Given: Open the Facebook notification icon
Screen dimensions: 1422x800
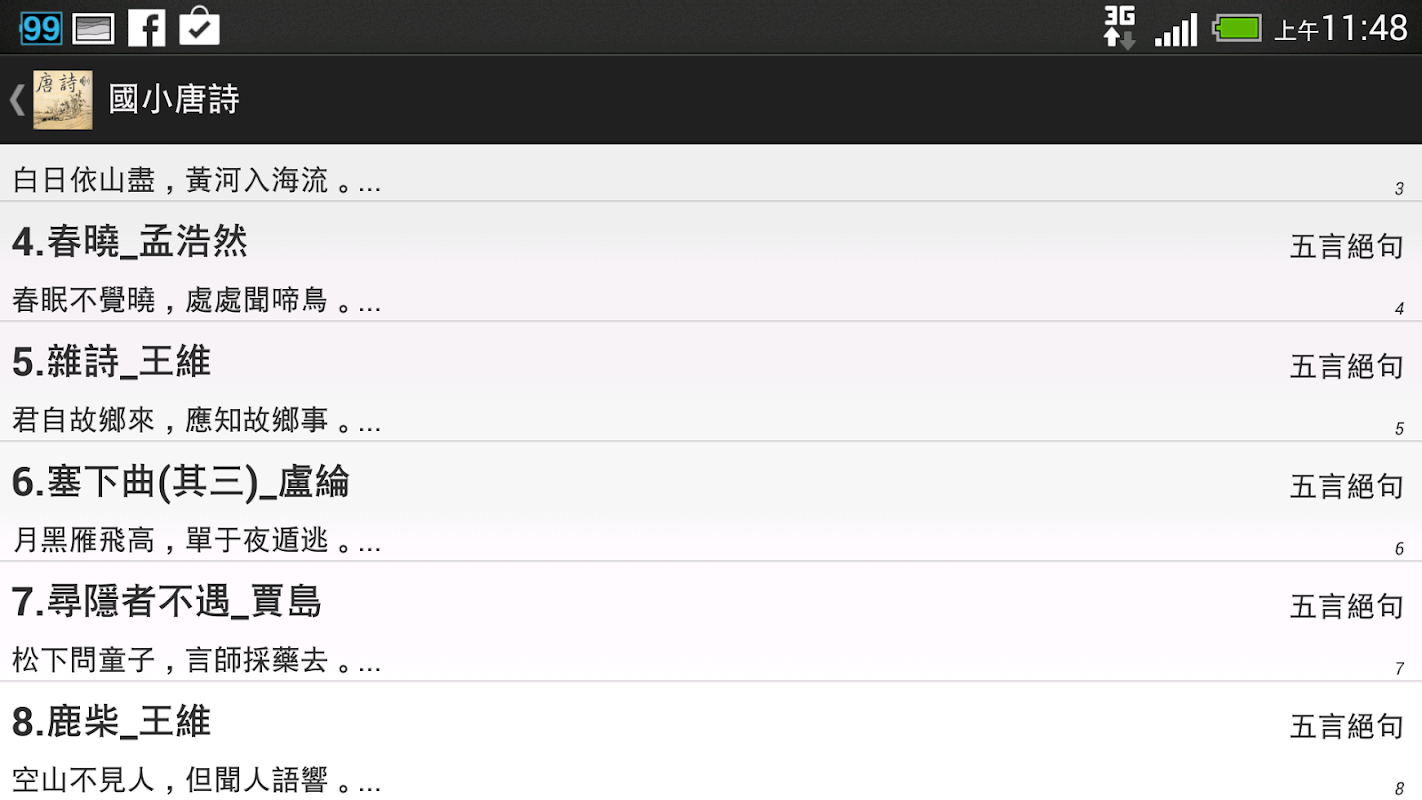Looking at the screenshot, I should 147,28.
